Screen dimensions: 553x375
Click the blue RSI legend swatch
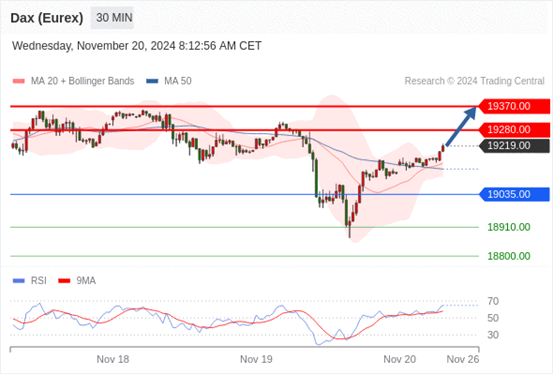(19, 281)
